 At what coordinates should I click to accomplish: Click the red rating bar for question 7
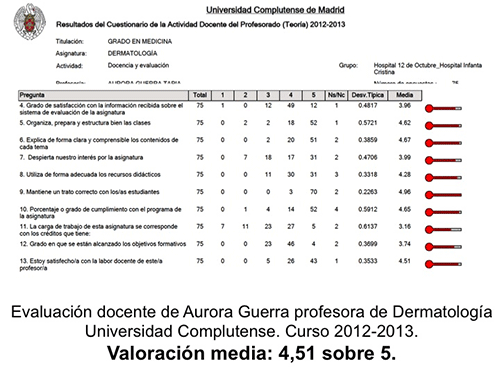tap(443, 160)
